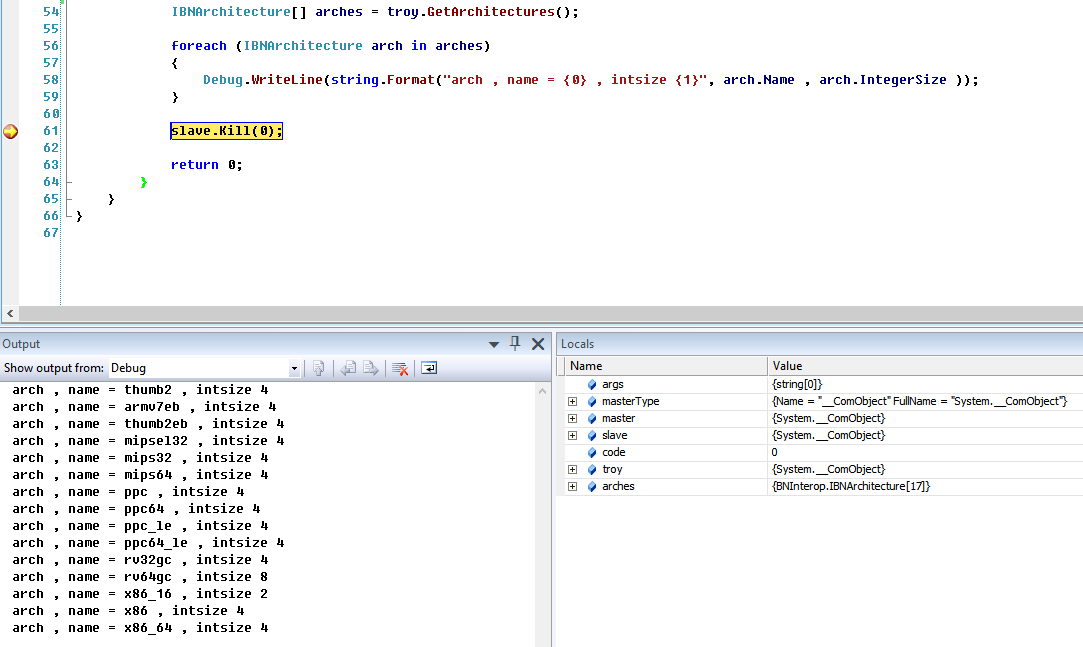Click the return 0; statement on line 63
1083x647 pixels.
pos(207,164)
